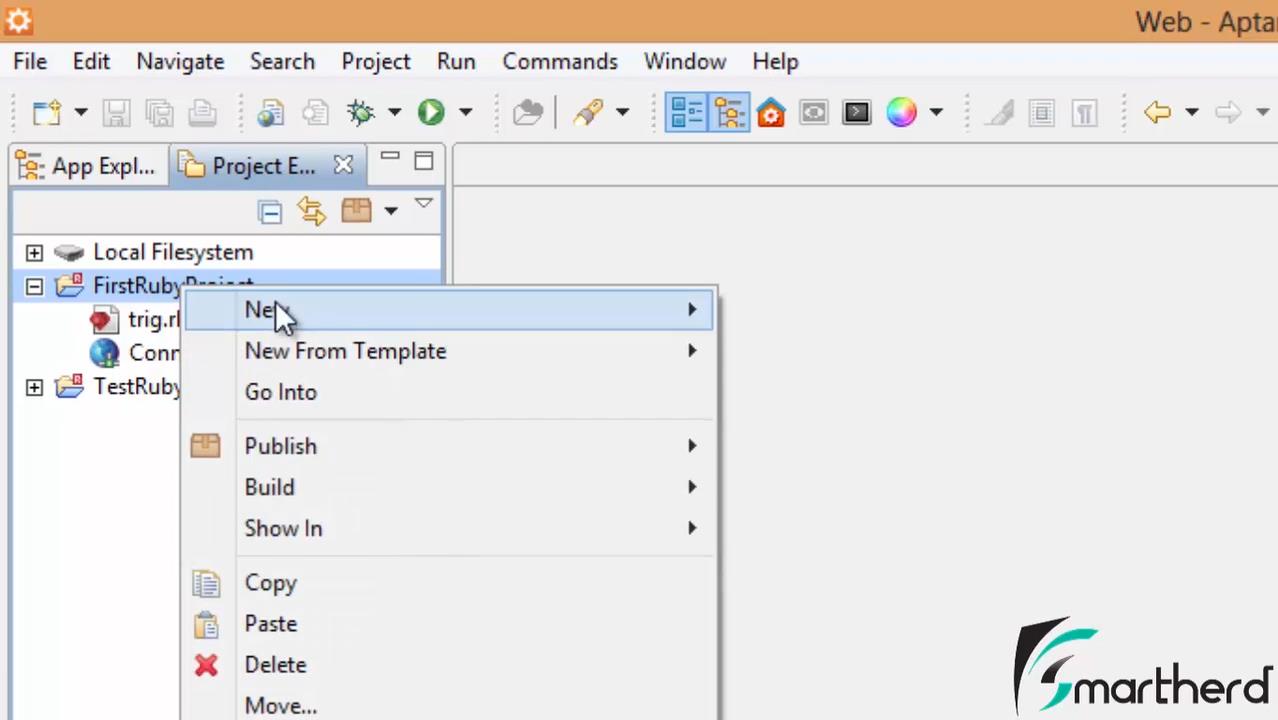The width and height of the screenshot is (1278, 720).
Task: Choose Delete from context menu
Action: [x=449, y=665]
